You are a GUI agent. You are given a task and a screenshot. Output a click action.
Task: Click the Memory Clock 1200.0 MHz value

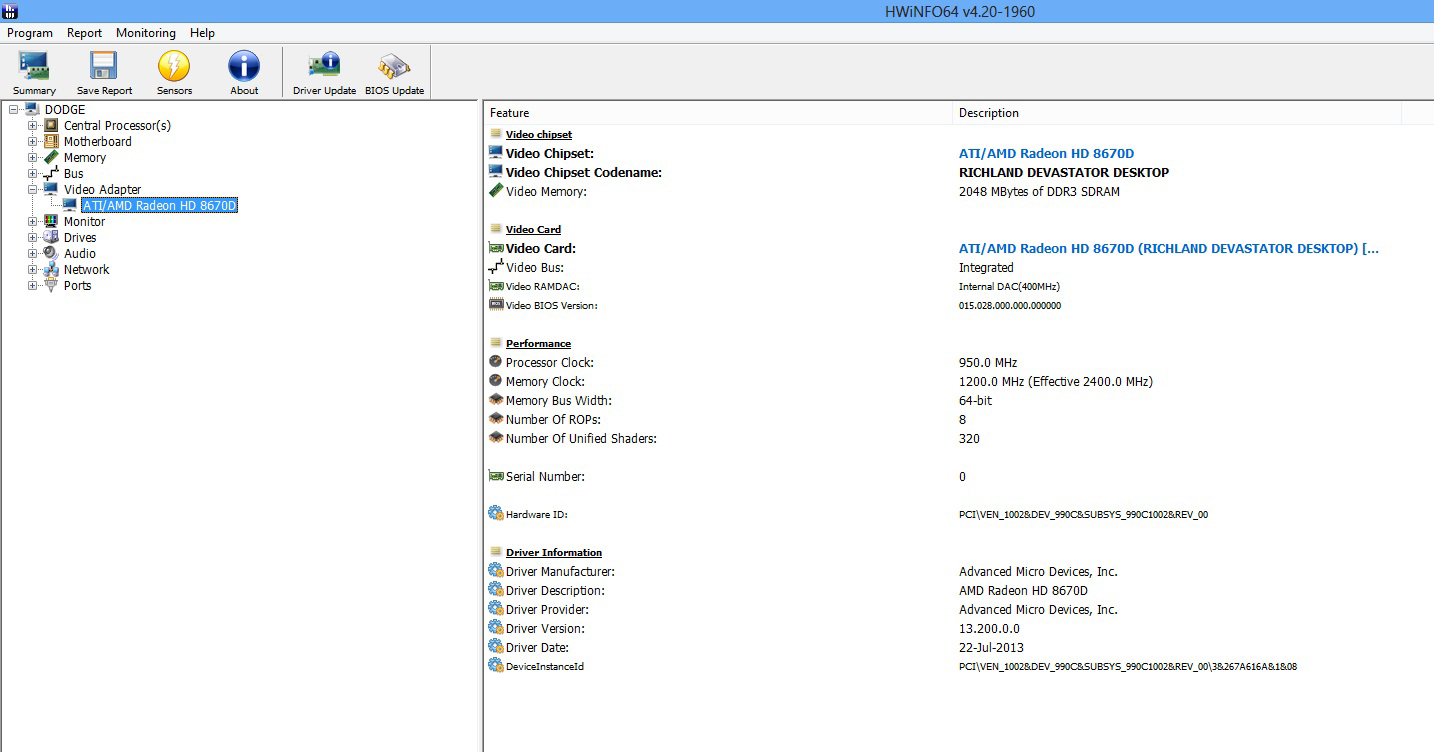click(1056, 381)
